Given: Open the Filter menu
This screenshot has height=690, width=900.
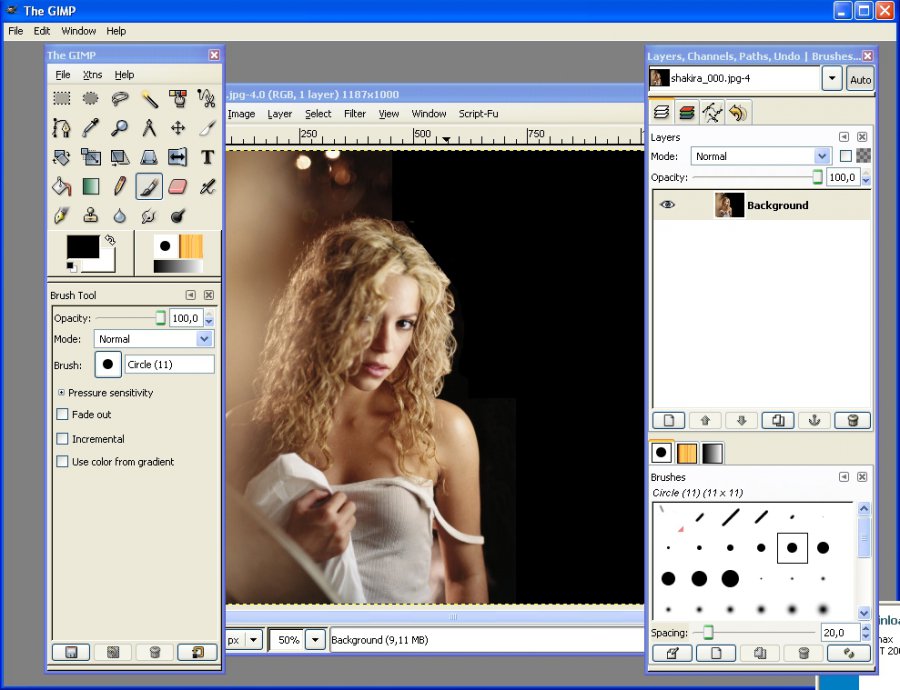Looking at the screenshot, I should [355, 114].
